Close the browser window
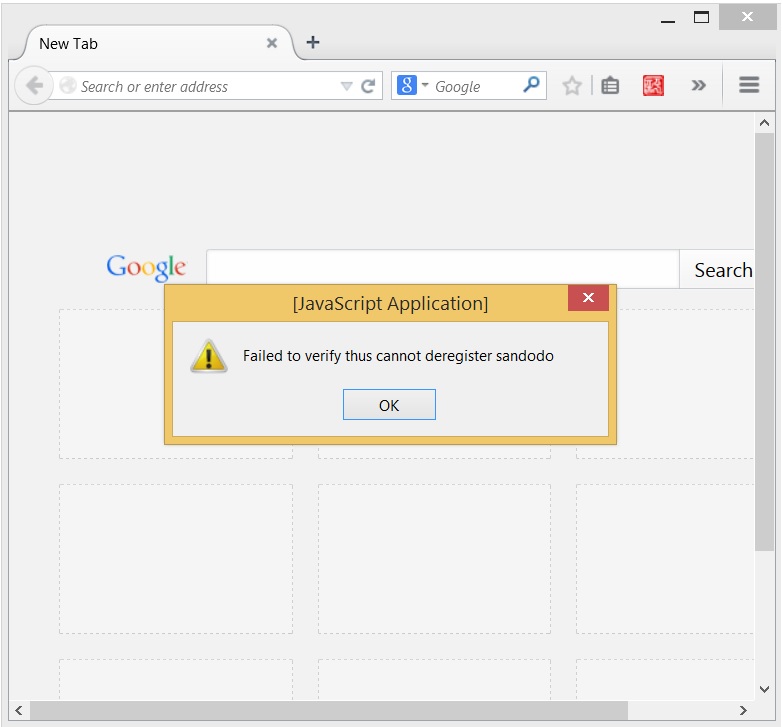This screenshot has width=782, height=727. (x=747, y=17)
